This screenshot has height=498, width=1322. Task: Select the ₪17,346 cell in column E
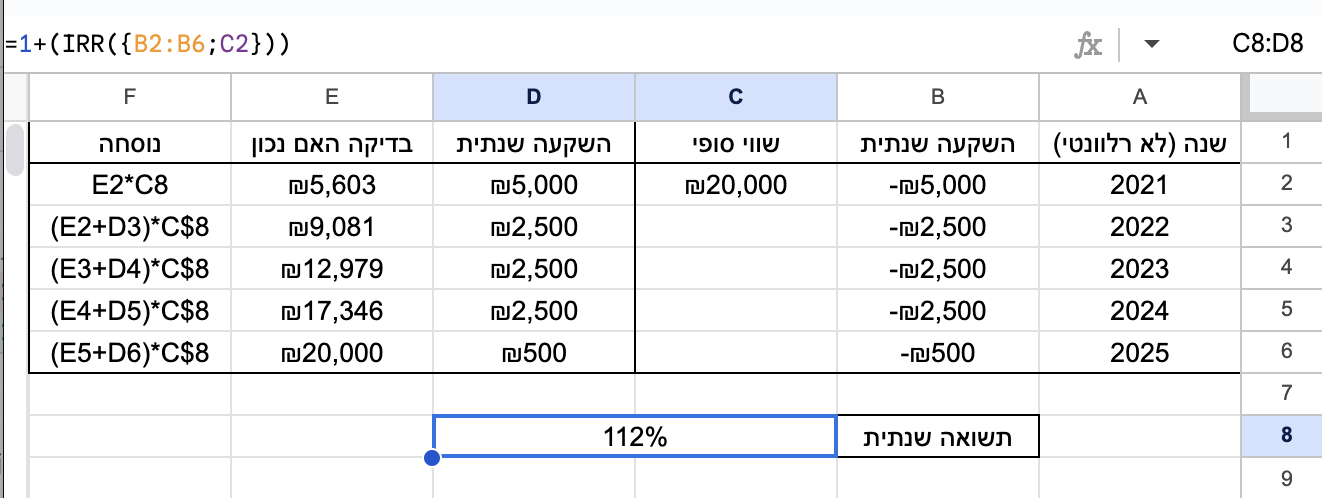pyautogui.click(x=332, y=310)
